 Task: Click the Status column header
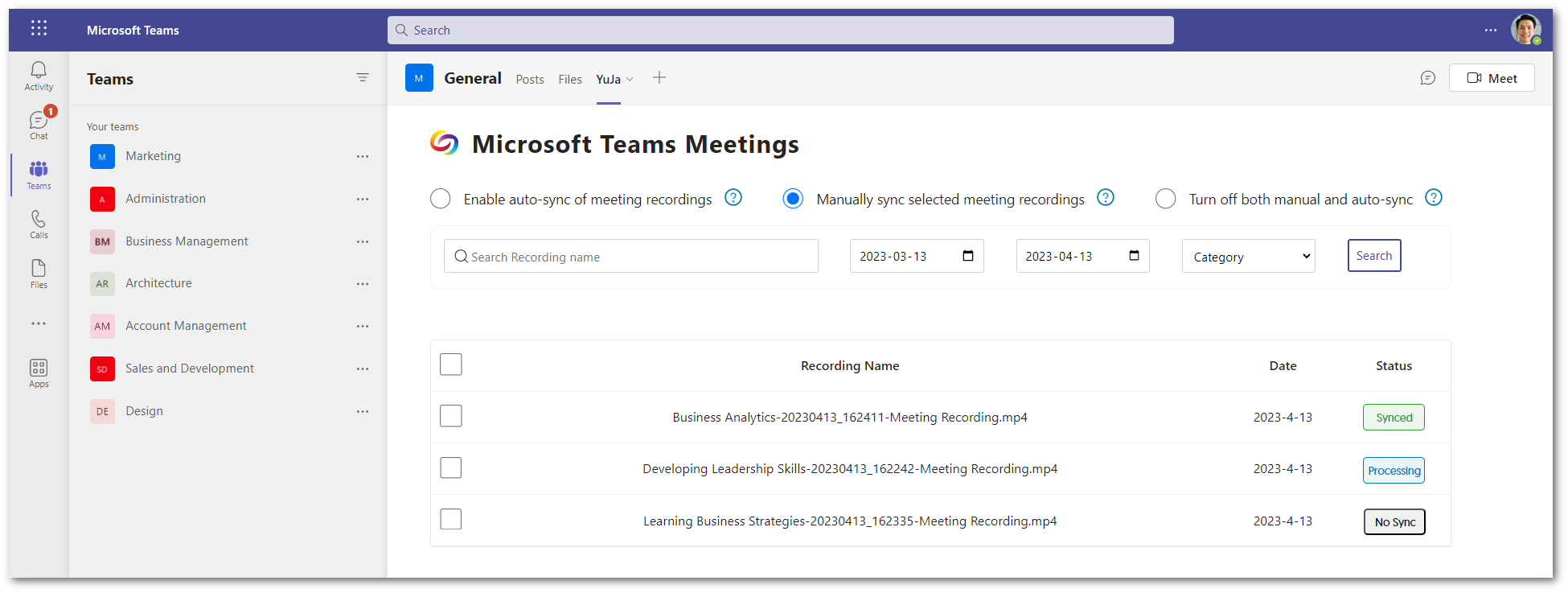click(1394, 366)
